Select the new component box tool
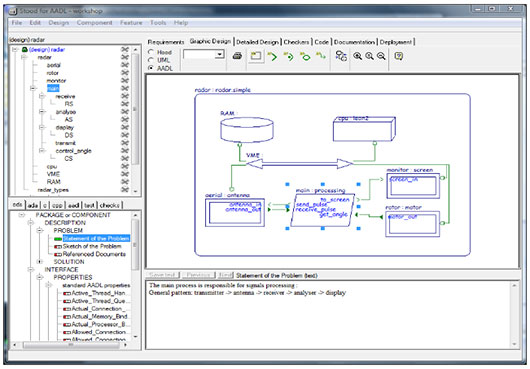 256,56
